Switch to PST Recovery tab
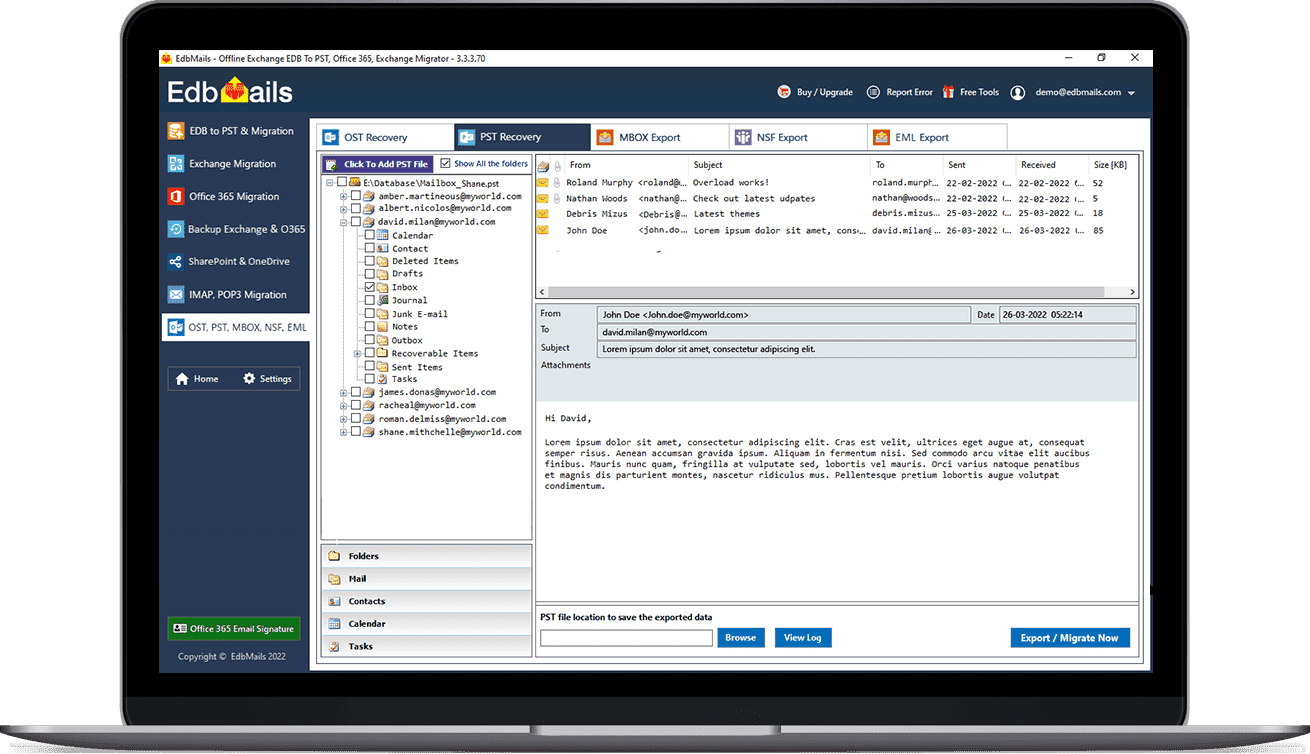The image size is (1310, 754). tap(523, 137)
